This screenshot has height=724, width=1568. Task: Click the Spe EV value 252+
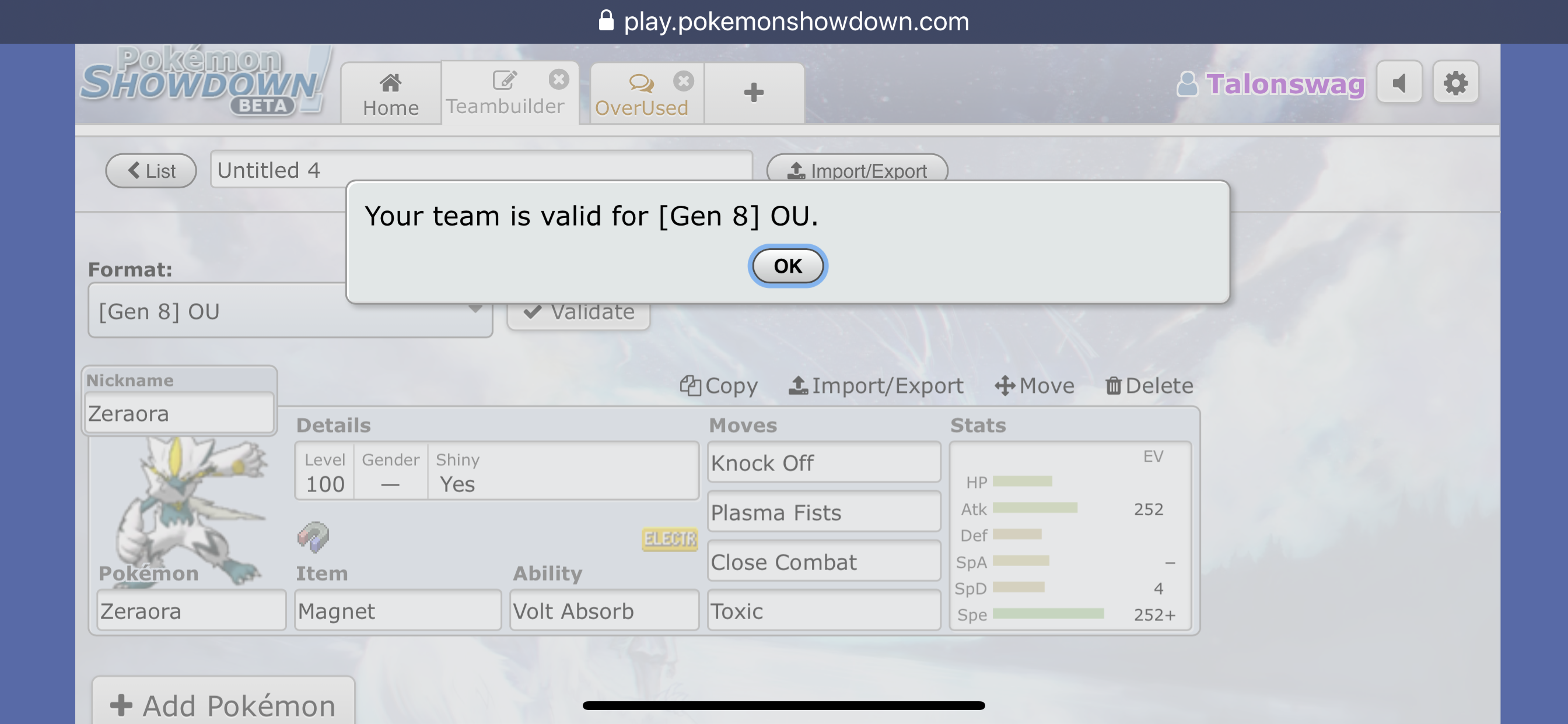click(x=1154, y=614)
